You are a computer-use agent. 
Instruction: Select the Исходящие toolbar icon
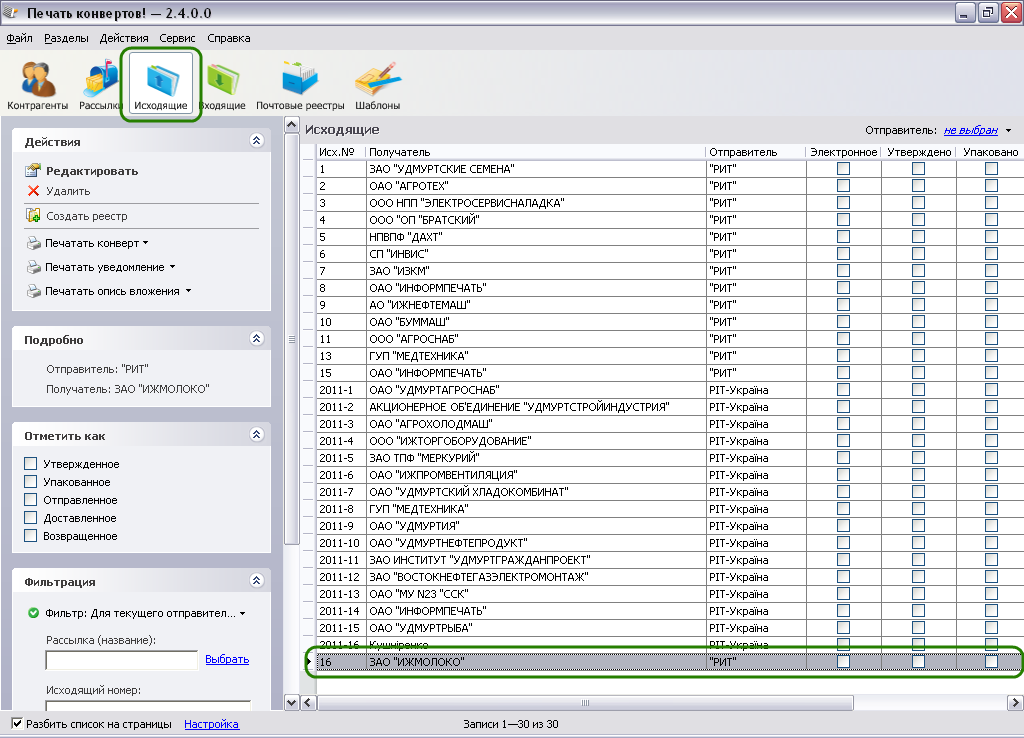[x=160, y=85]
